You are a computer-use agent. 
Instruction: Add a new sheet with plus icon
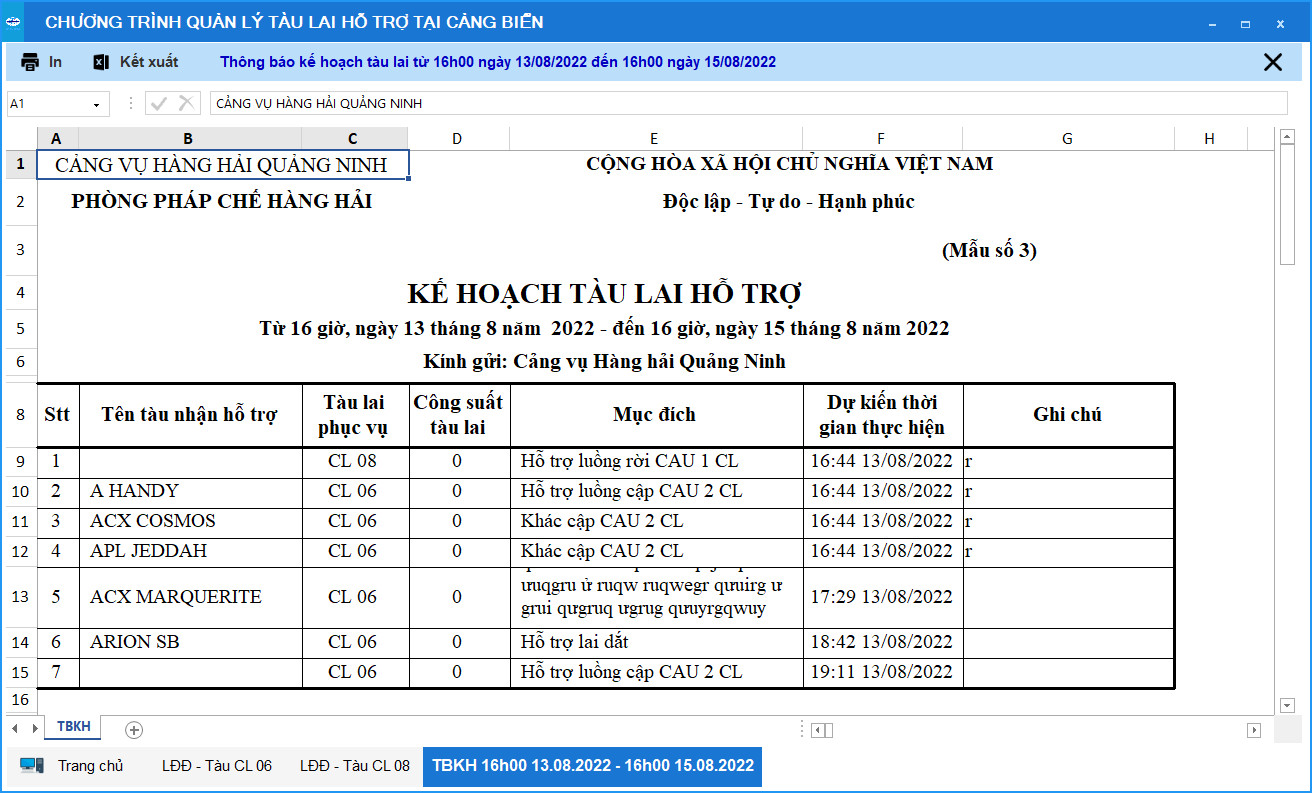tap(134, 729)
